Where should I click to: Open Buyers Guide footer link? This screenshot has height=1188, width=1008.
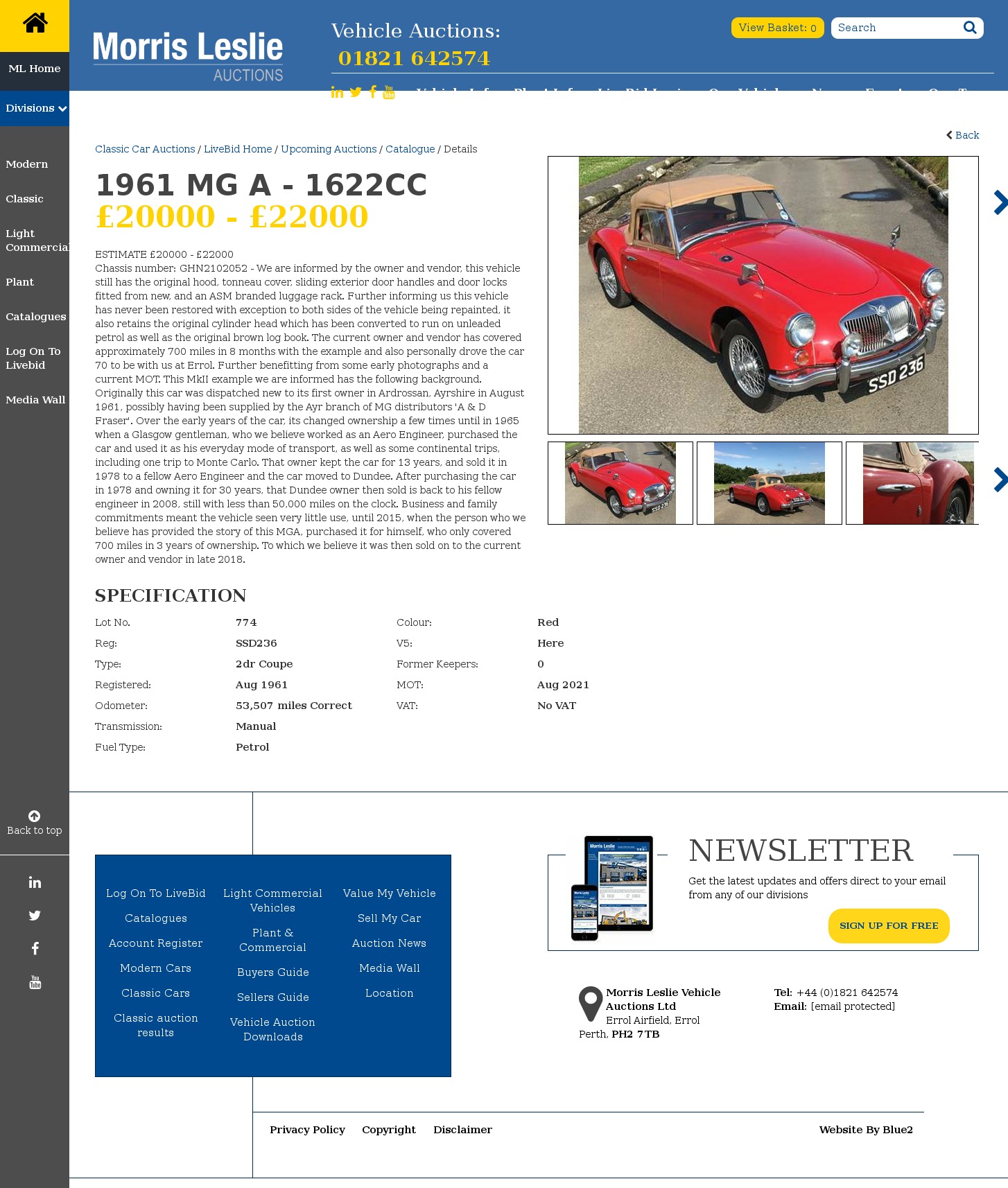(x=273, y=972)
